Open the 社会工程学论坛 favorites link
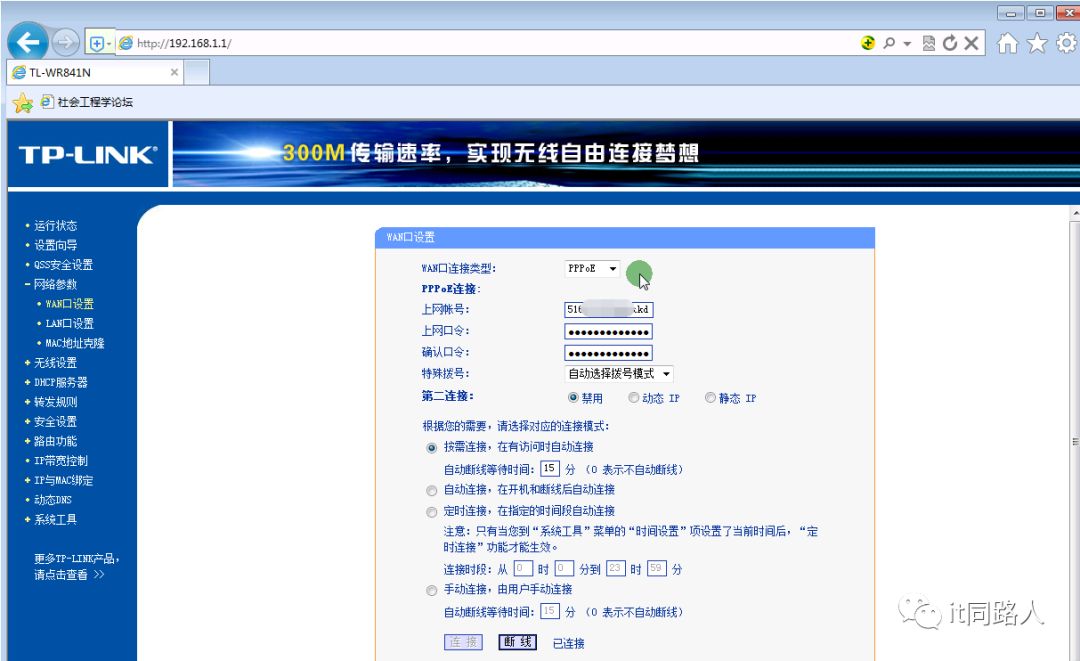 [x=87, y=102]
